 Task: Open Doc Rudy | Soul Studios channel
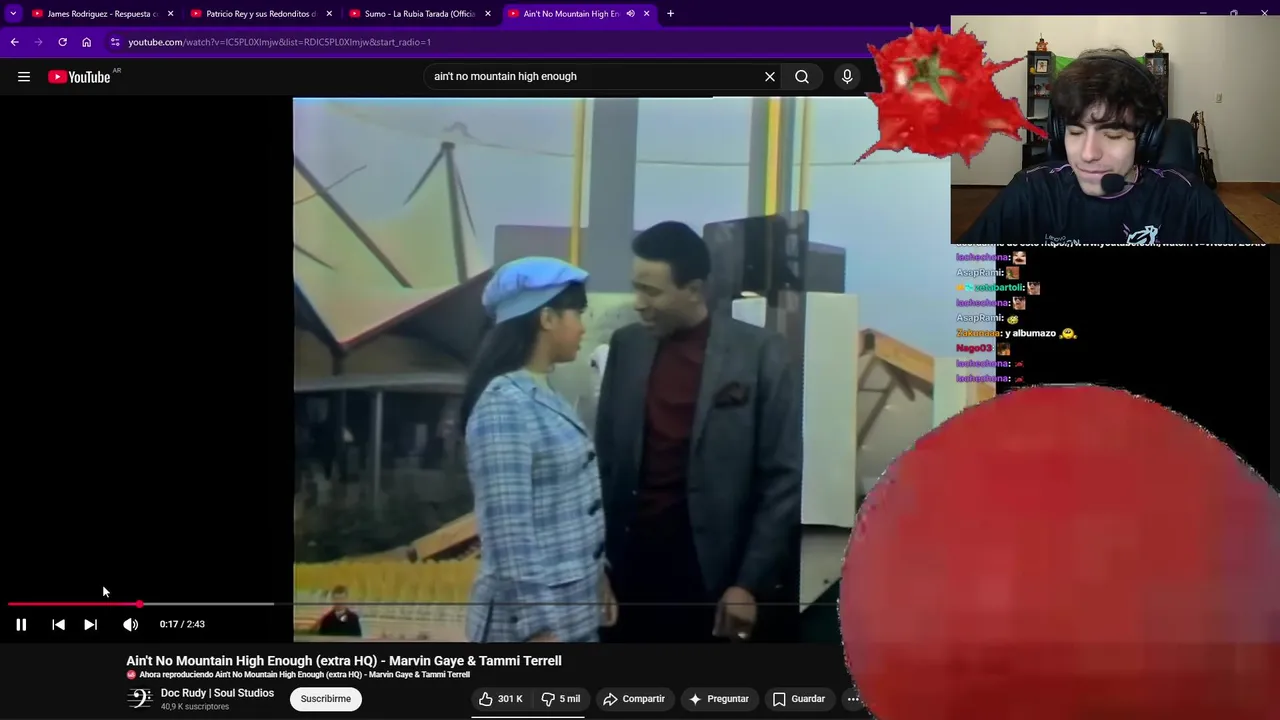(x=217, y=693)
